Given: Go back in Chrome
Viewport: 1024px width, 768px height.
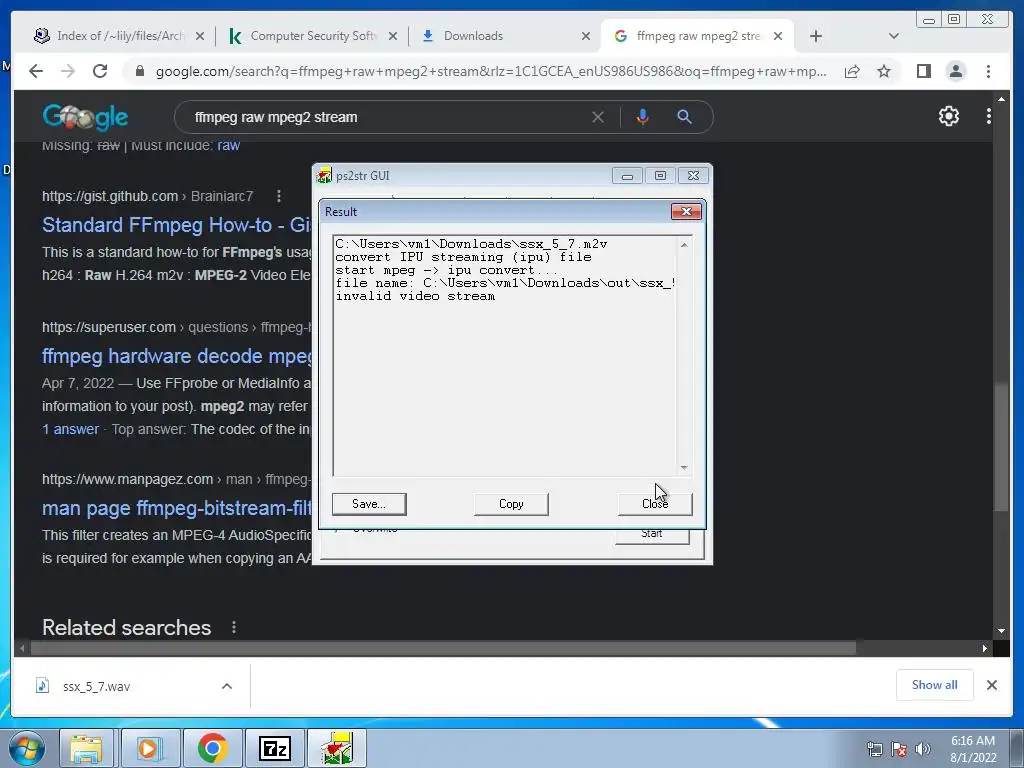Looking at the screenshot, I should (x=36, y=71).
